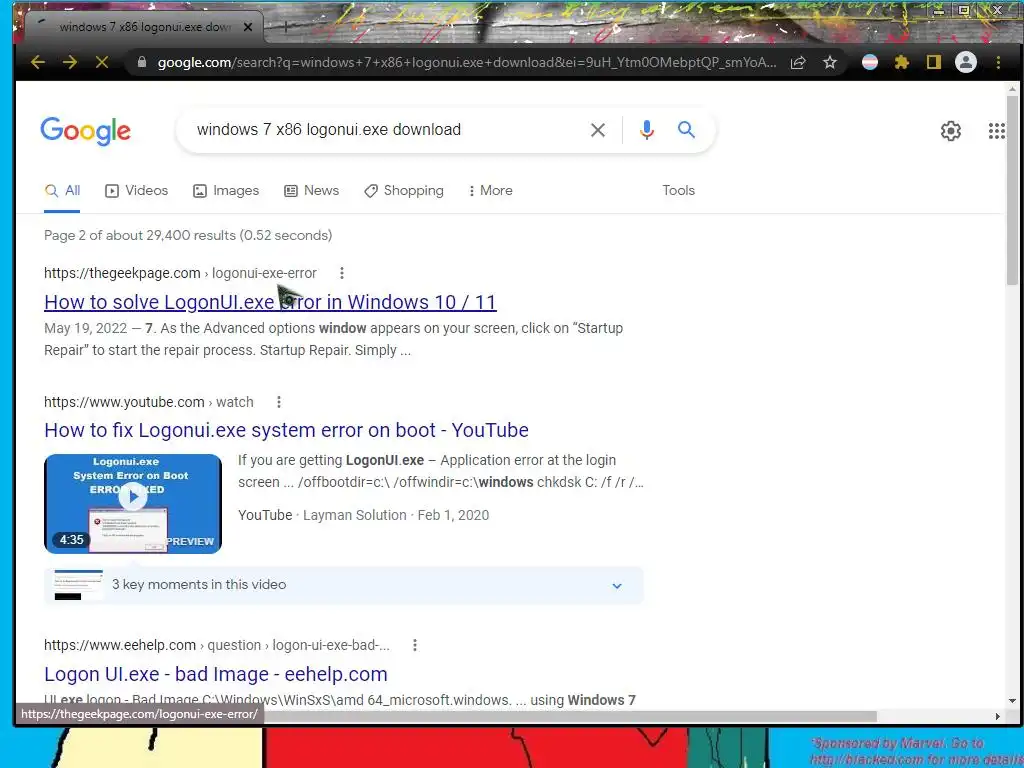Screen dimensions: 1024x768
Task: Click 'YouTube · Layman Solution' source text
Action: (322, 515)
